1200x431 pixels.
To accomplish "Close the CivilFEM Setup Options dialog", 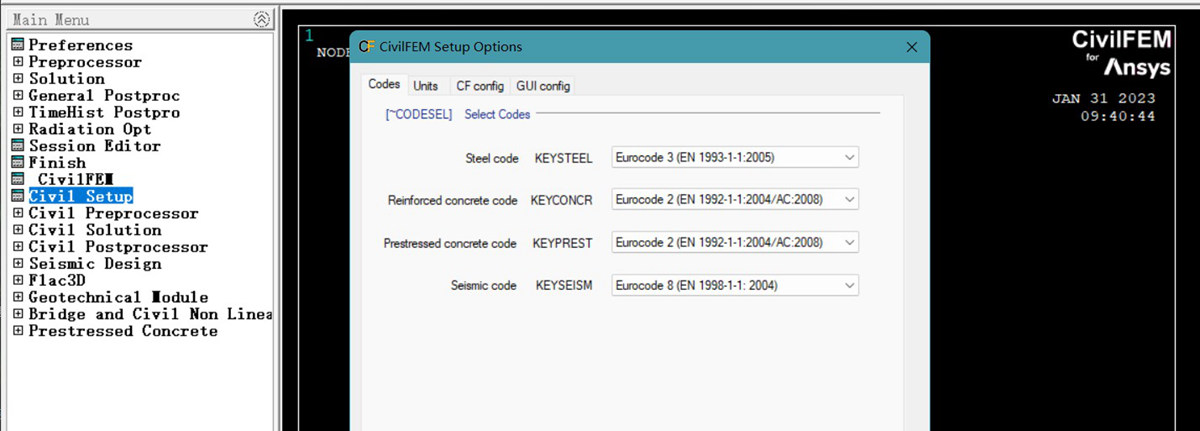I will pyautogui.click(x=911, y=47).
